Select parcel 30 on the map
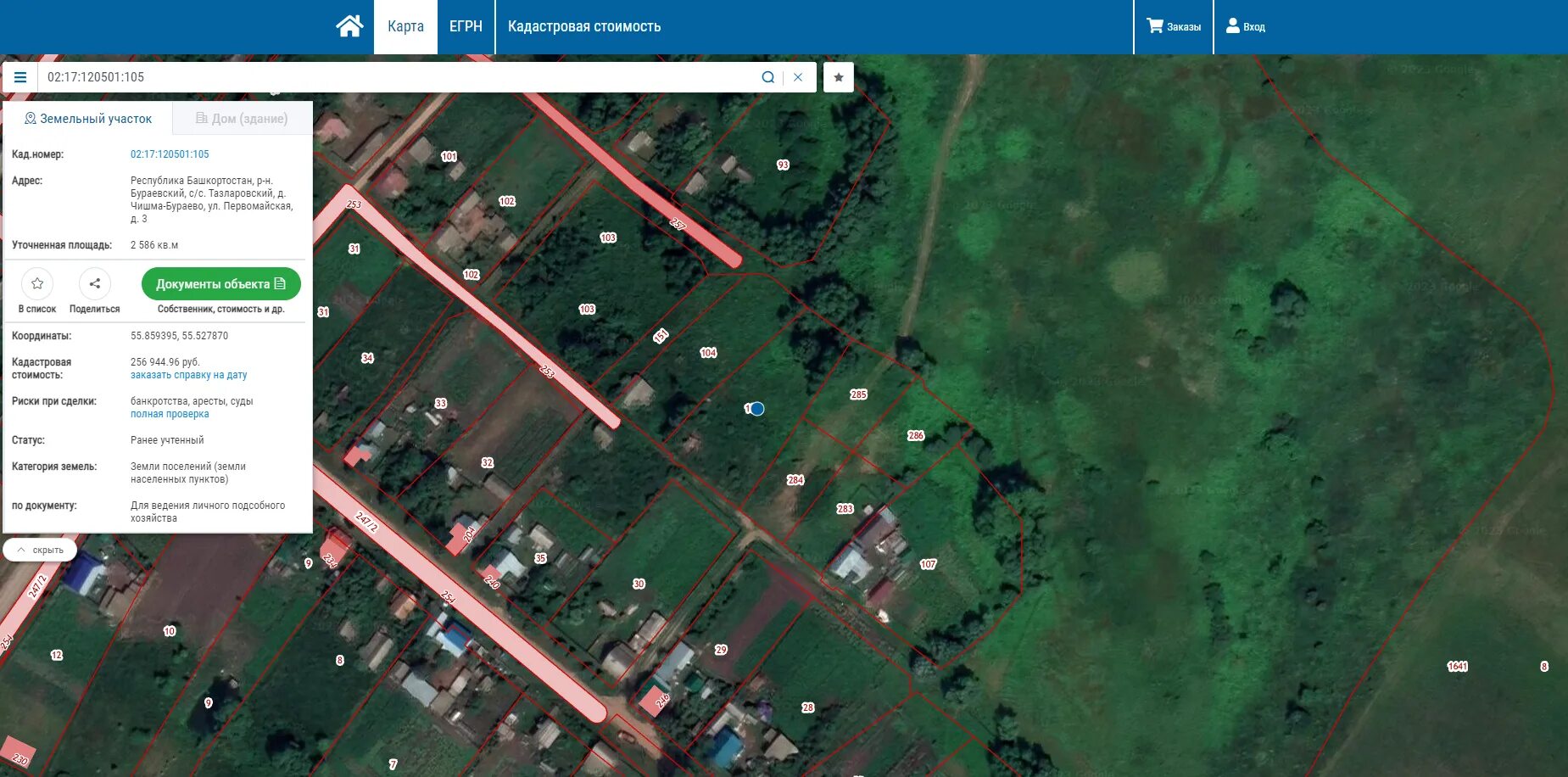 tap(639, 584)
